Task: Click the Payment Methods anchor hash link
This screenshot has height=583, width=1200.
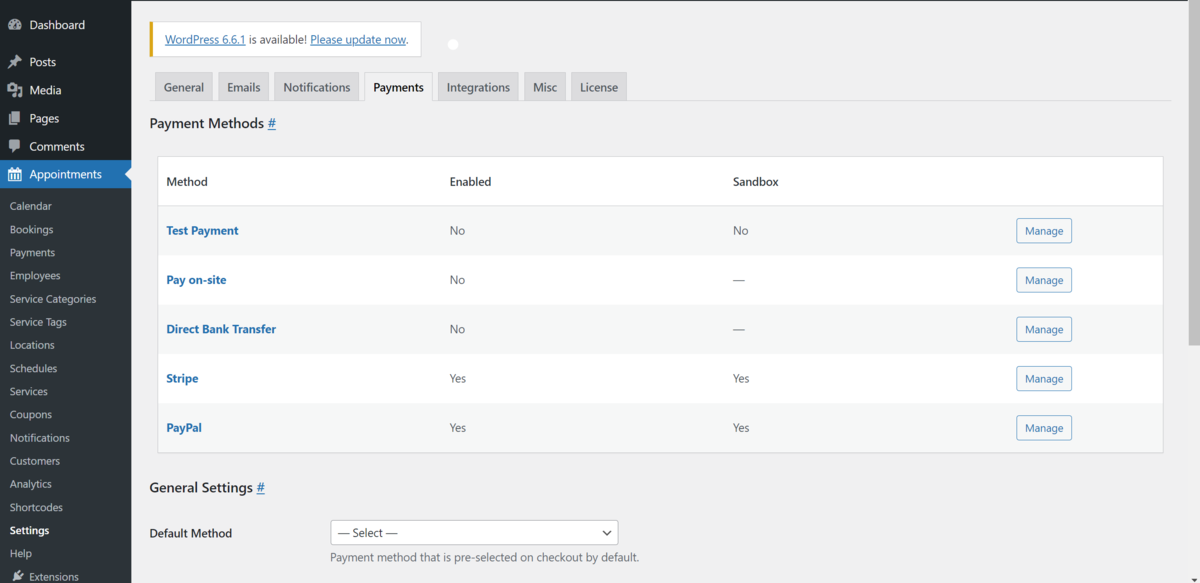Action: point(272,123)
